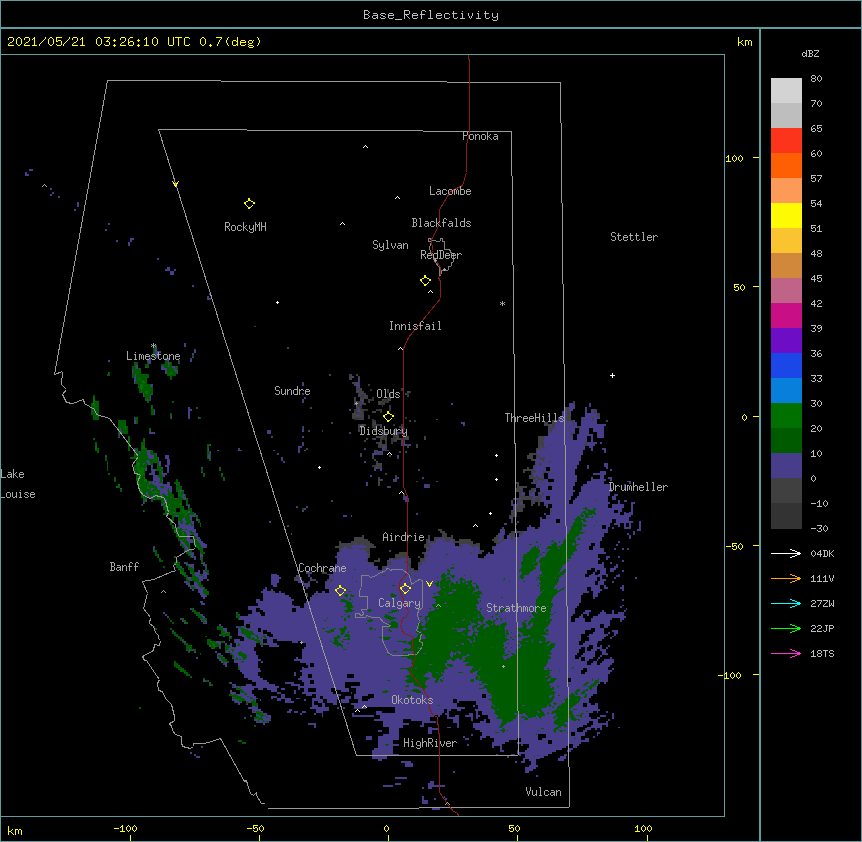Screen dimensions: 862x842
Task: Click the Didsbury city label
Action: [x=383, y=431]
